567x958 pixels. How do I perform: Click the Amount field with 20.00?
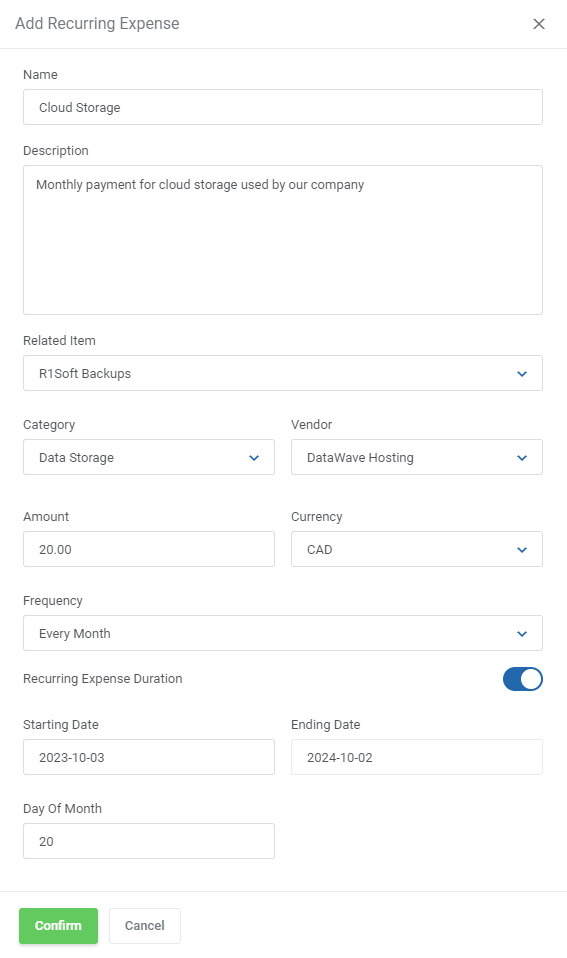tap(149, 549)
